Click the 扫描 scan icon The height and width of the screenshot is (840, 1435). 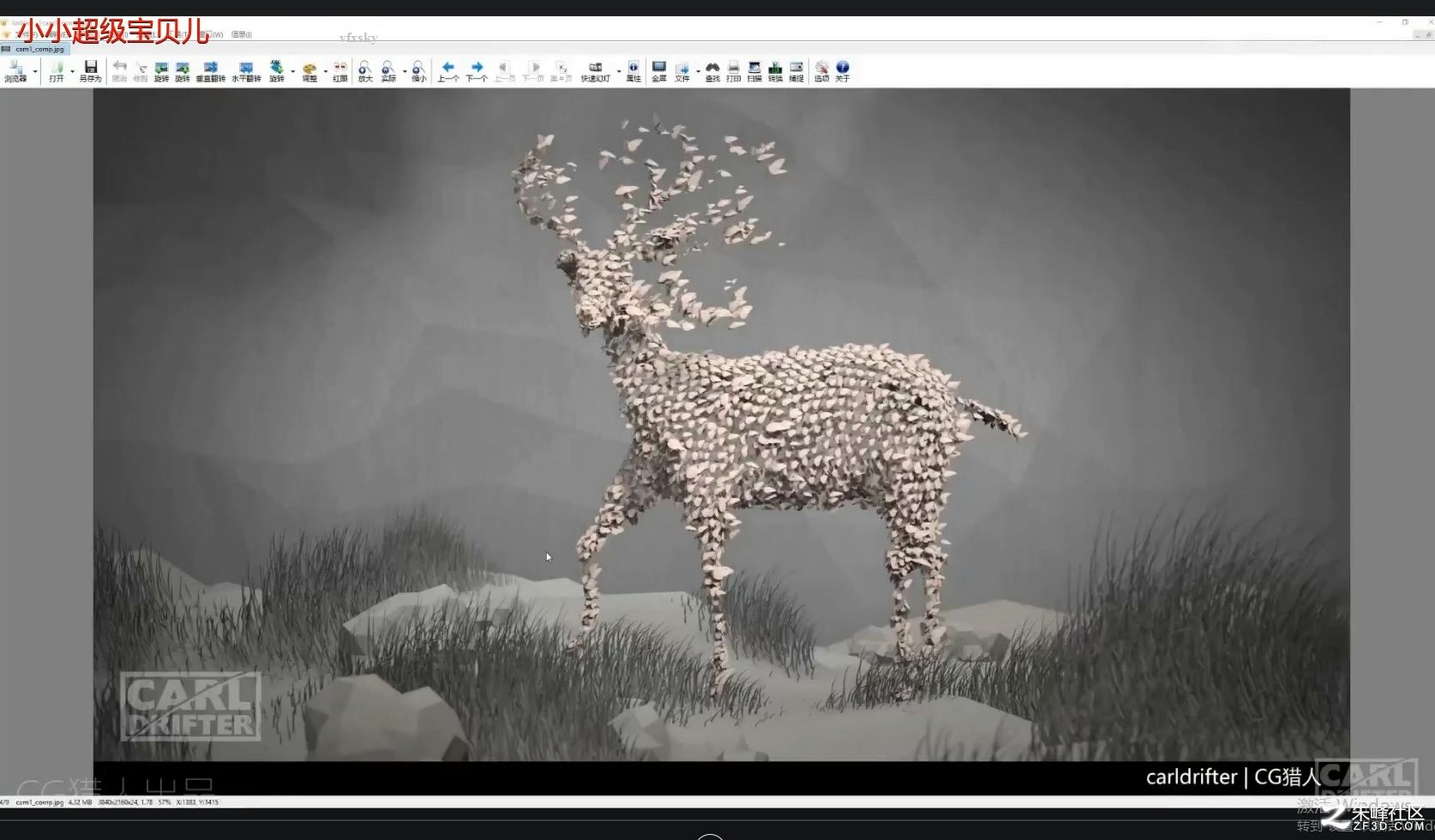pyautogui.click(x=754, y=71)
